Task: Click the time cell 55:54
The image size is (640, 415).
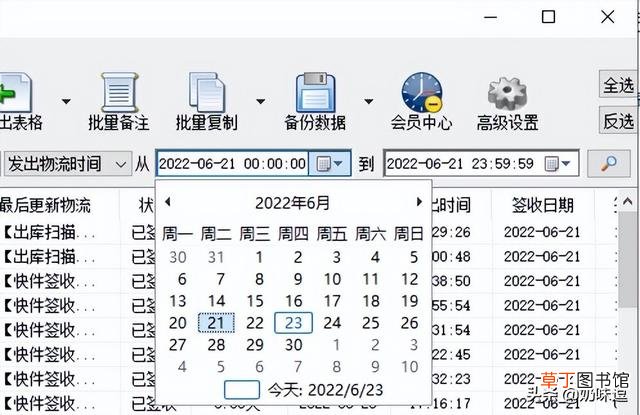Action: pyautogui.click(x=451, y=306)
